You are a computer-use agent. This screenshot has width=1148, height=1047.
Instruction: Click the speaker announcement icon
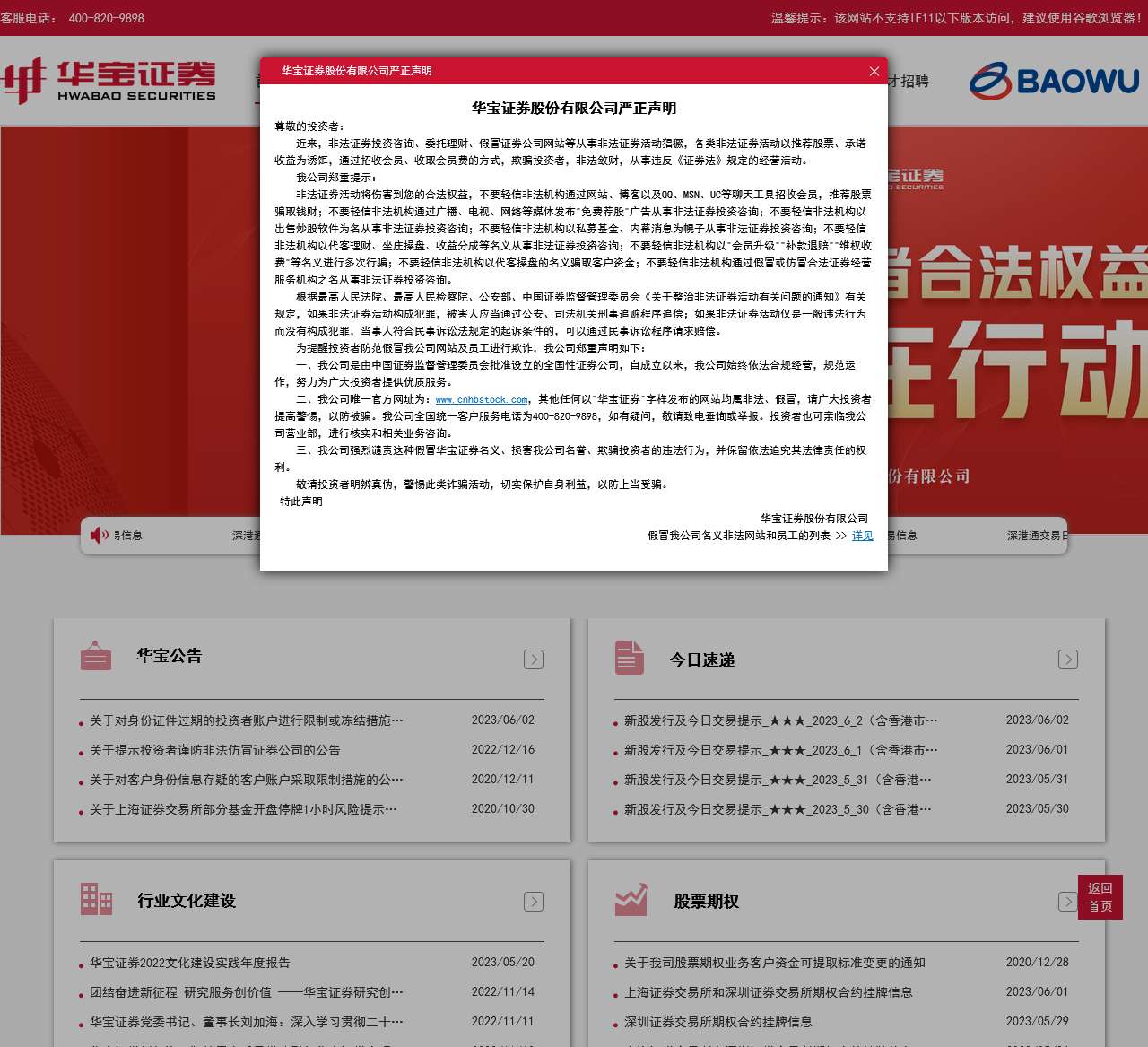99,536
